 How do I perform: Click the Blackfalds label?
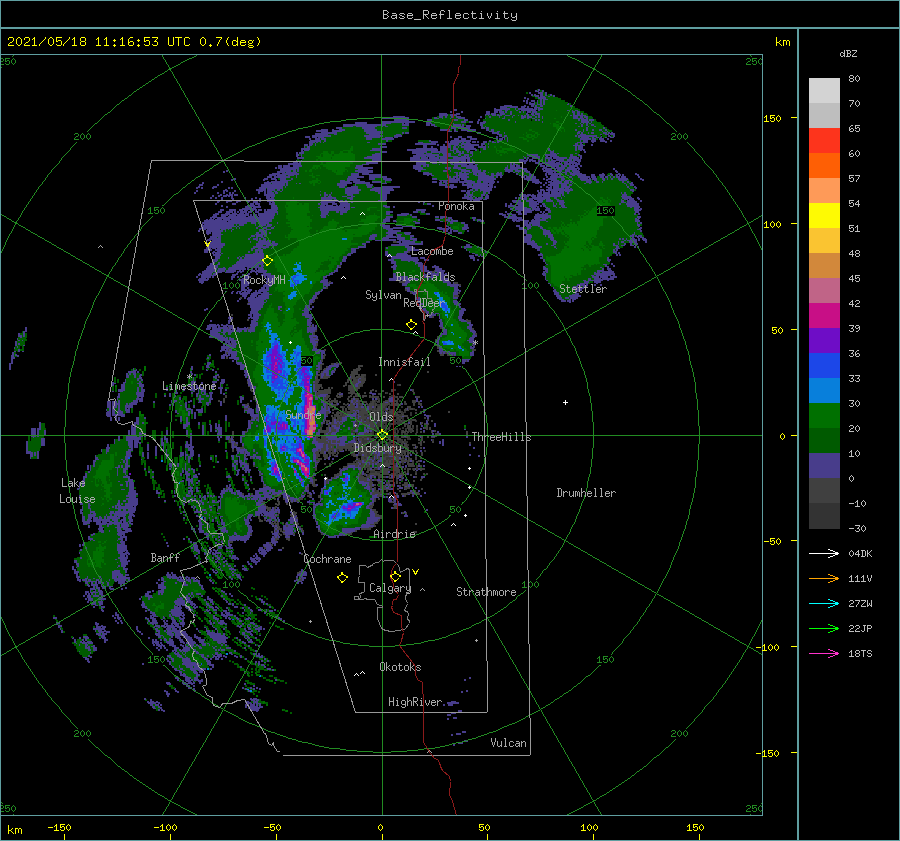[425, 277]
